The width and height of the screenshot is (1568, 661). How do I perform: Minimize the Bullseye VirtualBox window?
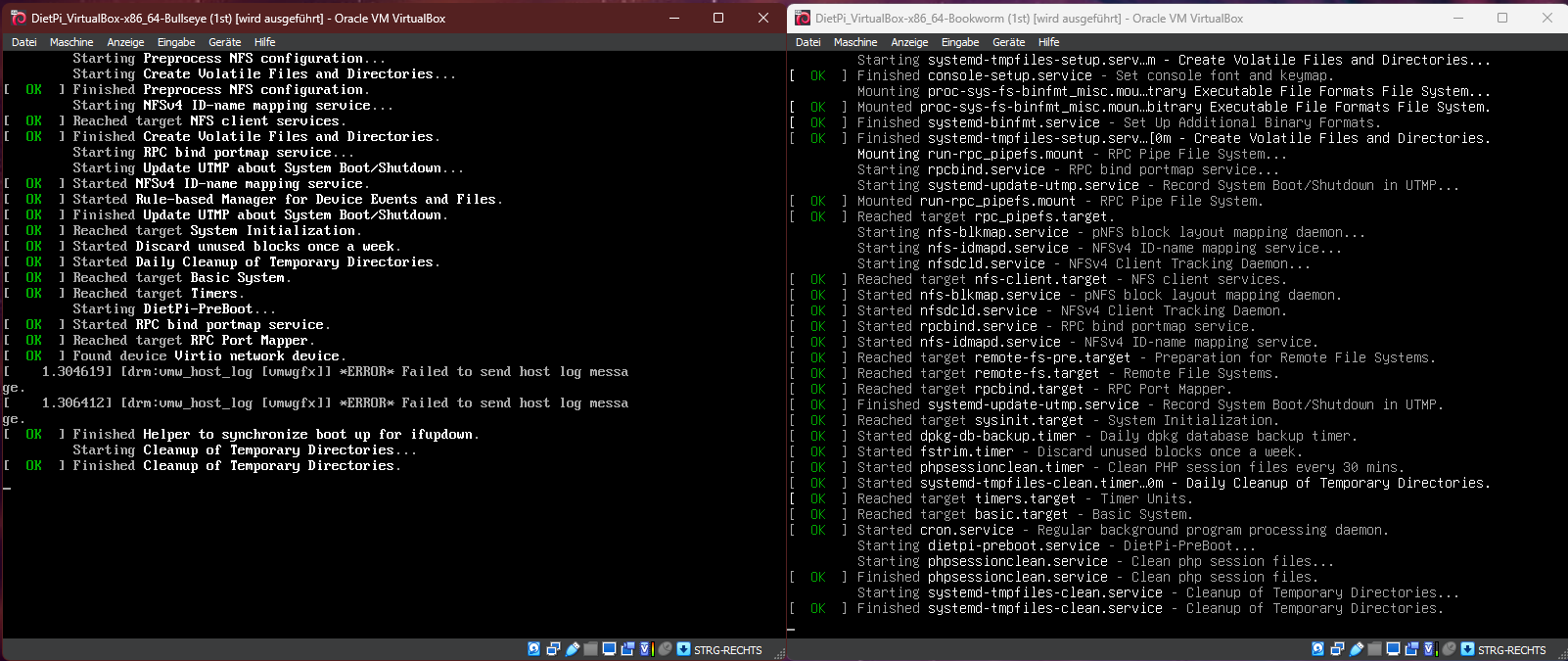(x=674, y=18)
